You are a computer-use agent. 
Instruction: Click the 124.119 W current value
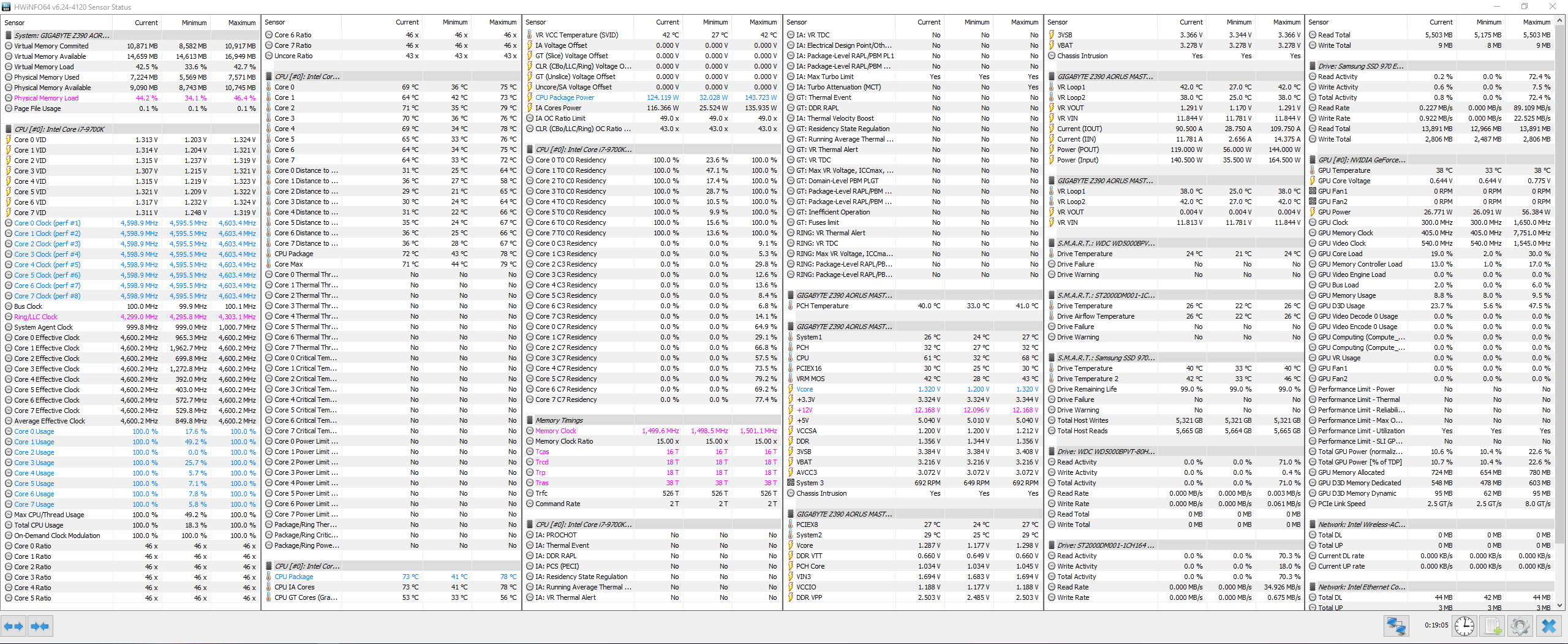pyautogui.click(x=663, y=97)
